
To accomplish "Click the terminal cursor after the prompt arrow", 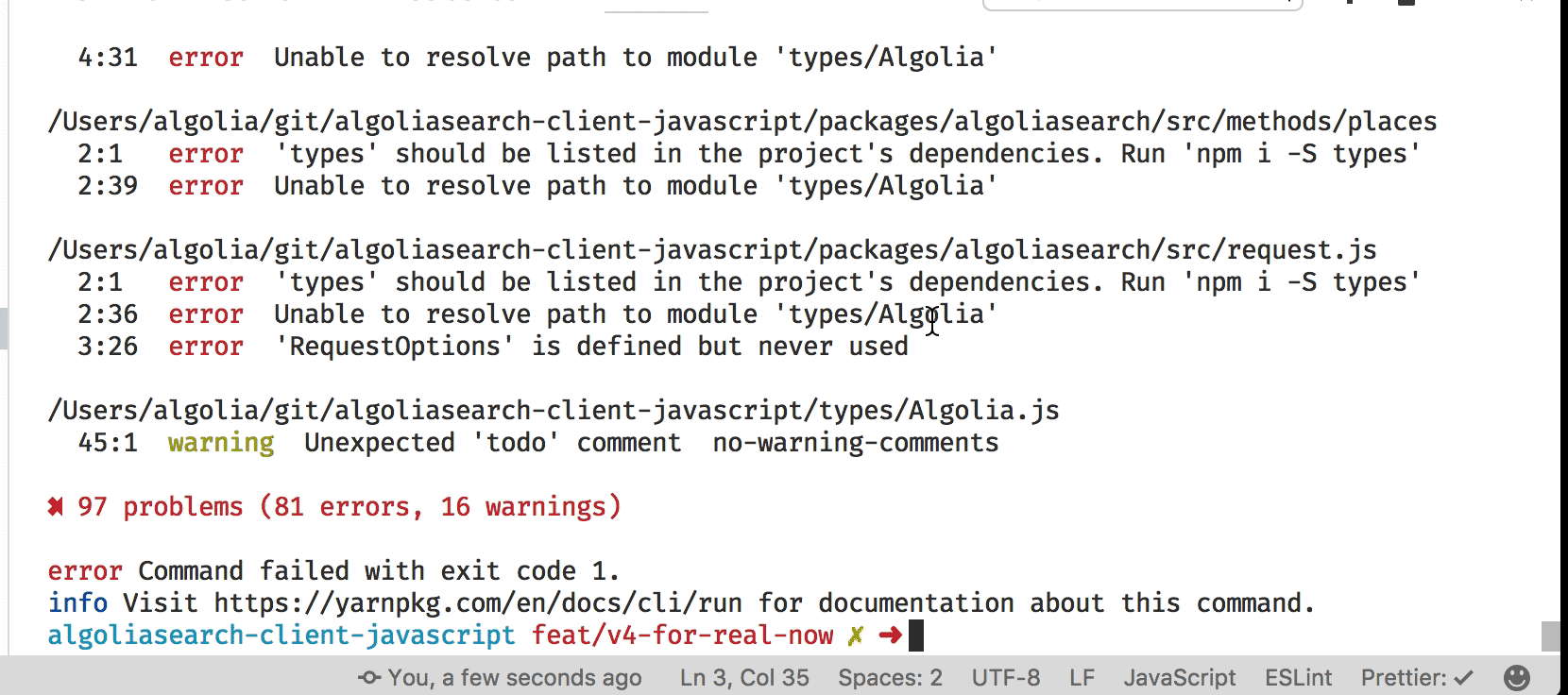I will pos(915,636).
